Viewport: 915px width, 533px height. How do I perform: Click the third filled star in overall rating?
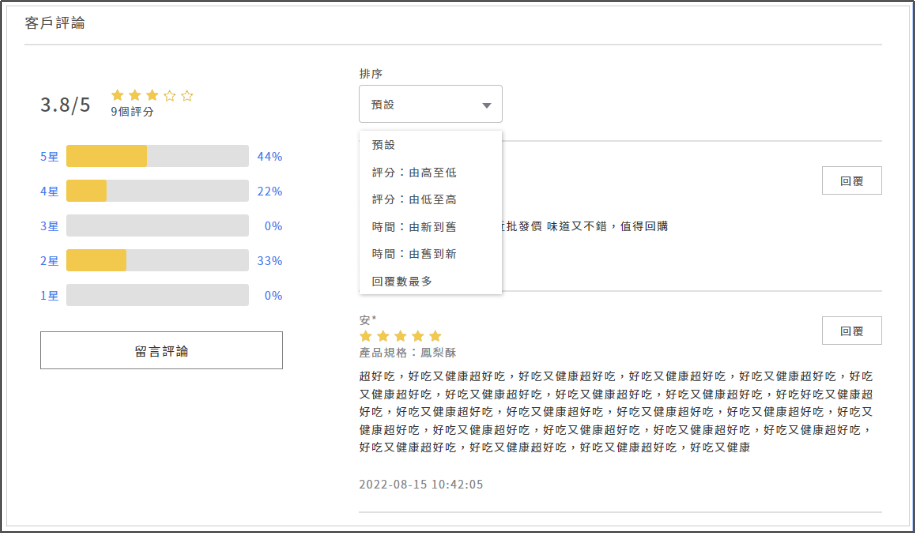click(x=152, y=96)
